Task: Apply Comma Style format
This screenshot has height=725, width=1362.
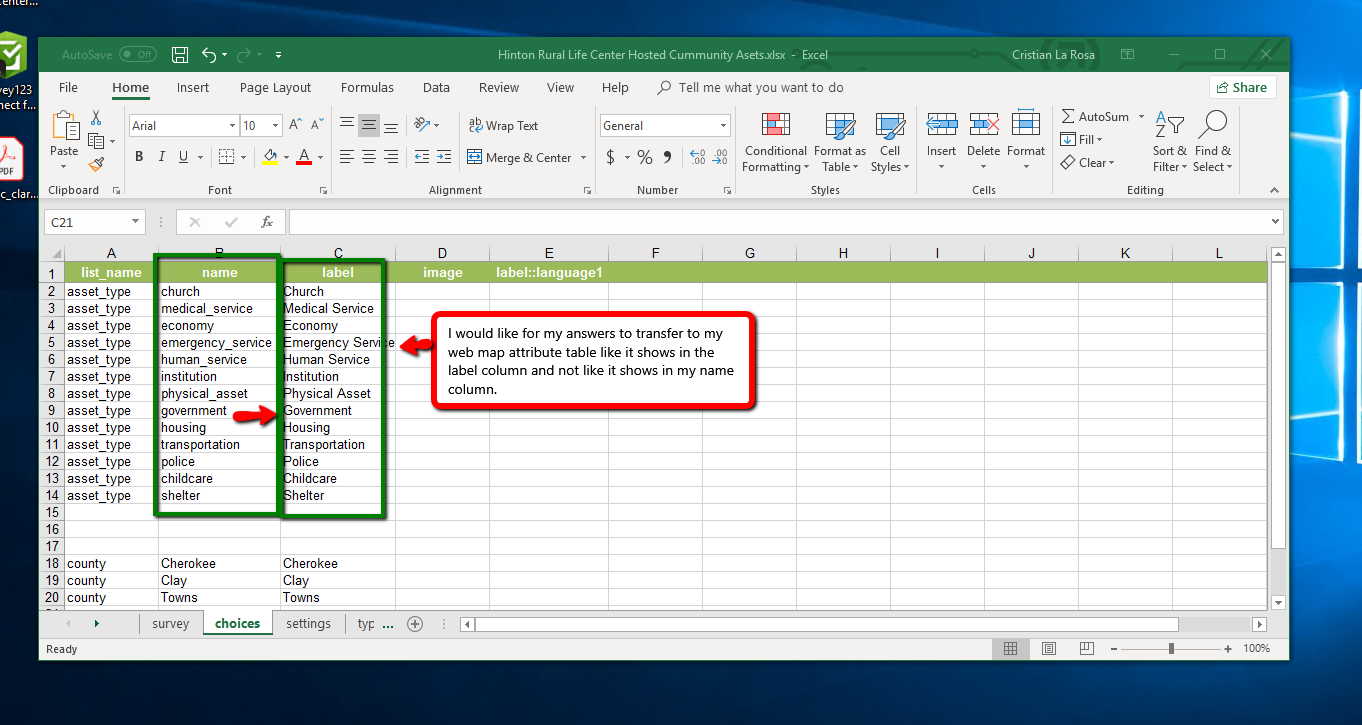Action: (x=667, y=157)
